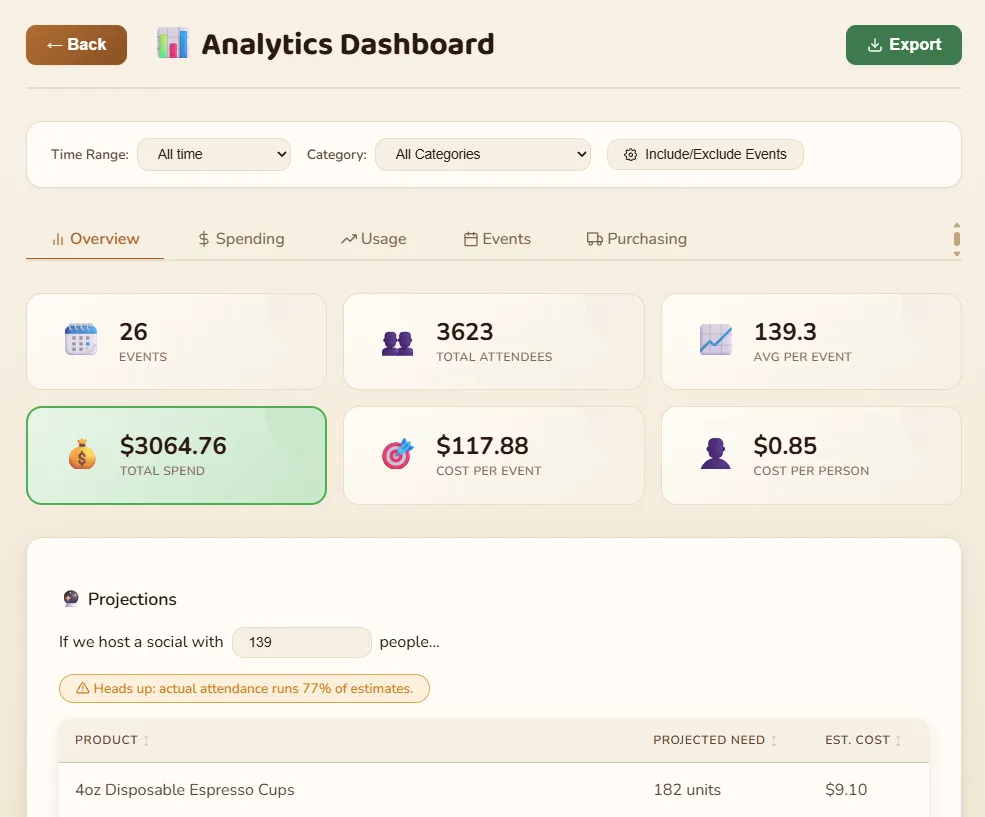The height and width of the screenshot is (817, 985).
Task: Click the Export button
Action: [903, 45]
